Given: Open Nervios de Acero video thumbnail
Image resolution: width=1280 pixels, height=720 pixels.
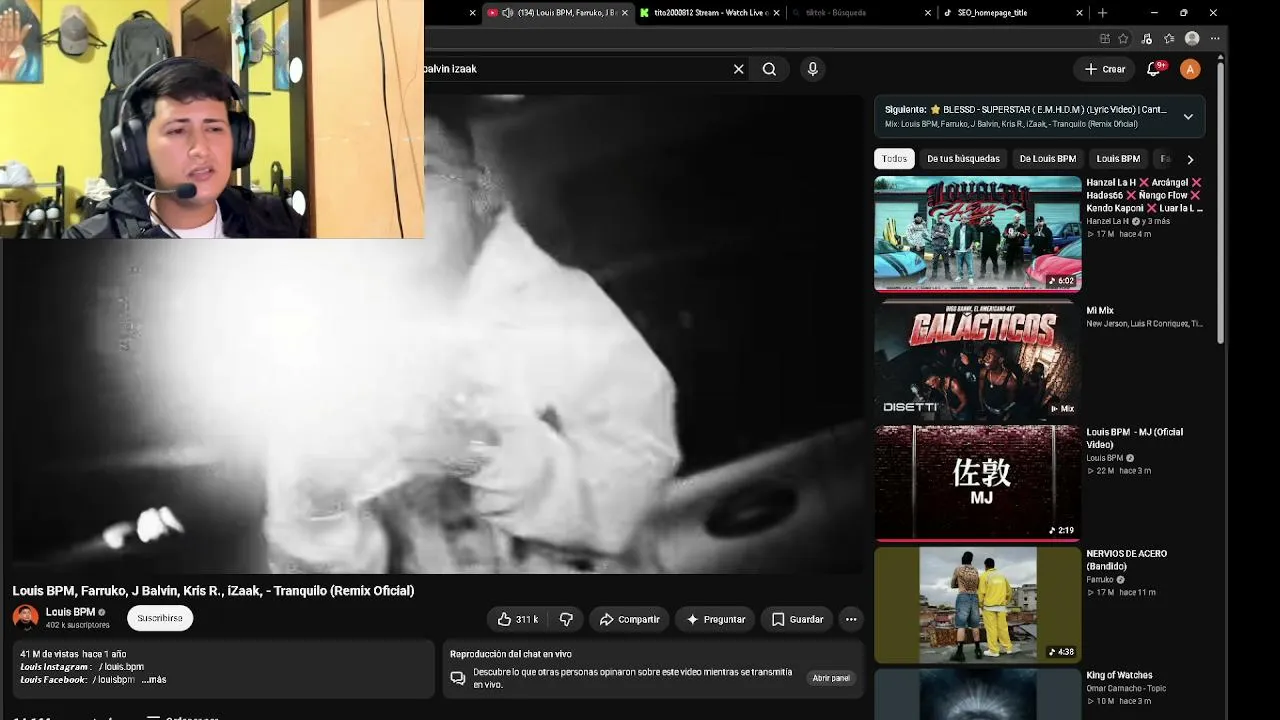Looking at the screenshot, I should 977,604.
